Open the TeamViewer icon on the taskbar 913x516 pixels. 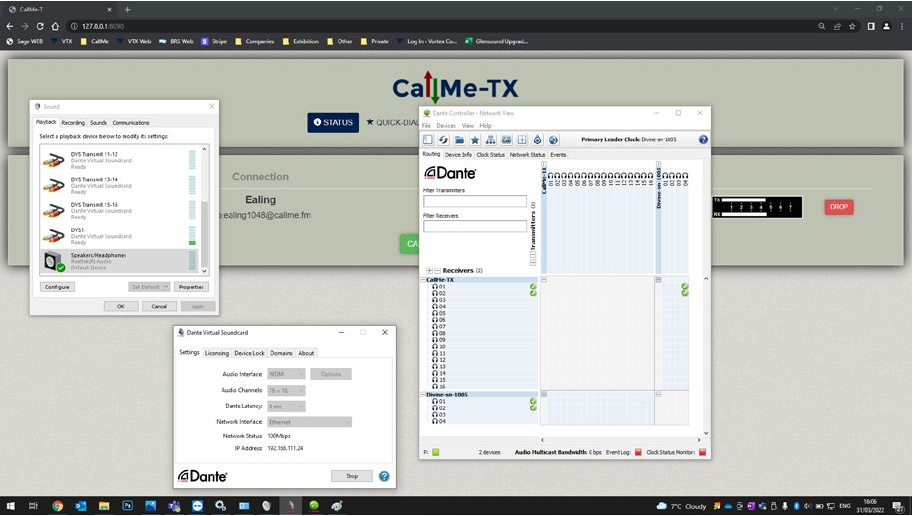pos(197,506)
